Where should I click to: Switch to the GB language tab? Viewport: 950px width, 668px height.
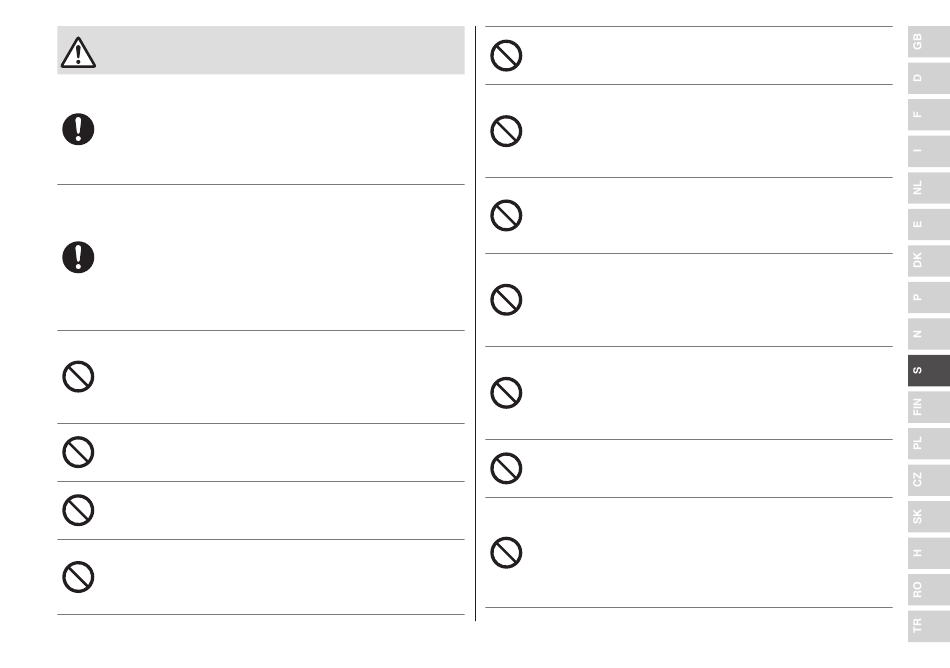(x=929, y=42)
